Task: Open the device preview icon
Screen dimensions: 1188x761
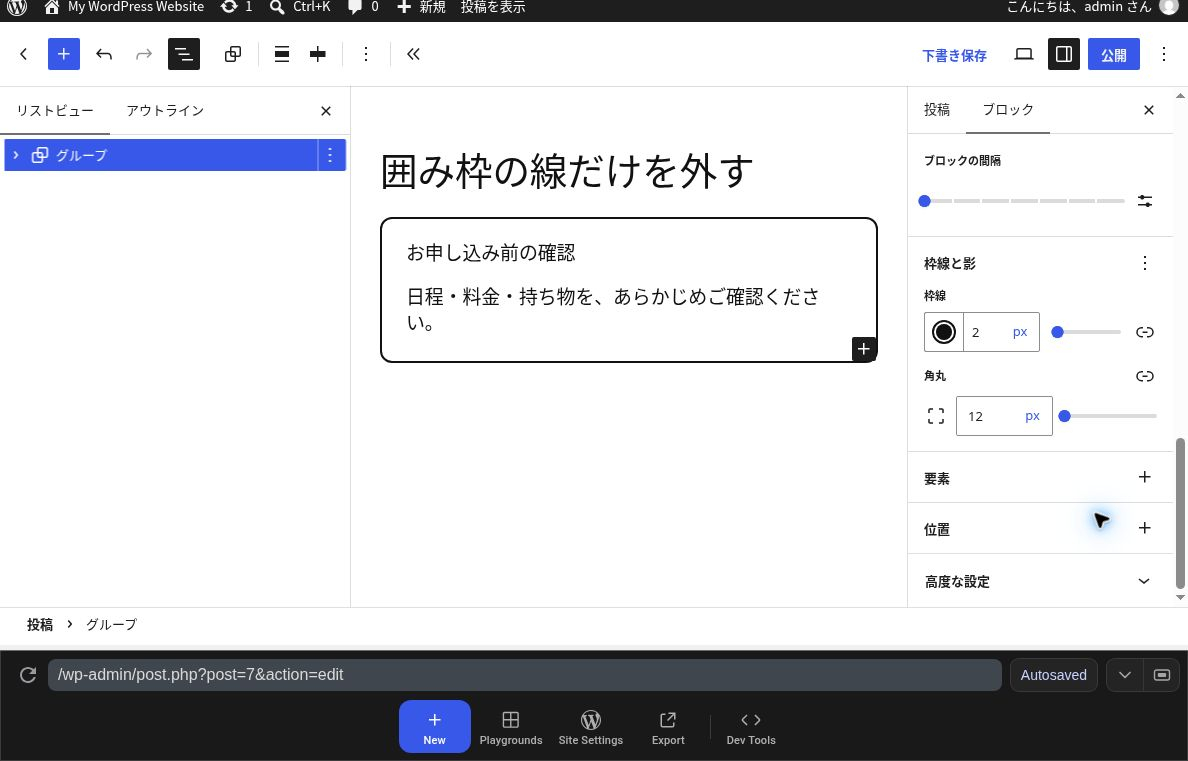Action: pyautogui.click(x=1024, y=54)
